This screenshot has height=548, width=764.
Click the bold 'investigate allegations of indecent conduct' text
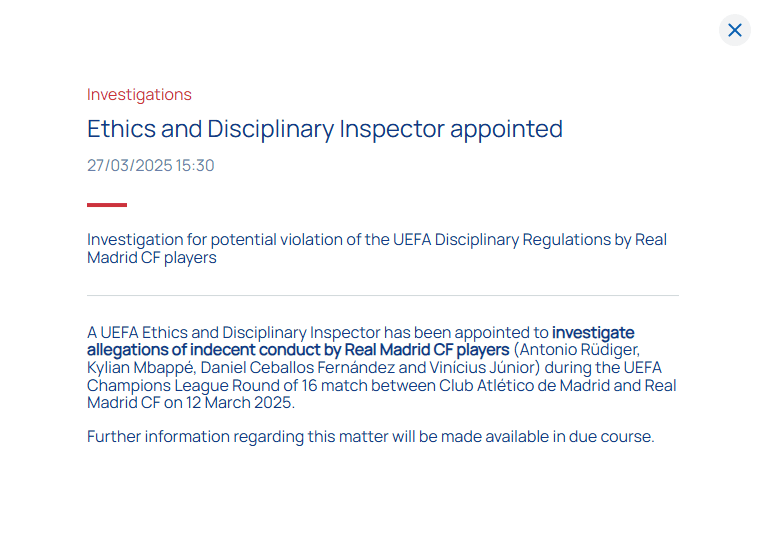pyautogui.click(x=361, y=341)
